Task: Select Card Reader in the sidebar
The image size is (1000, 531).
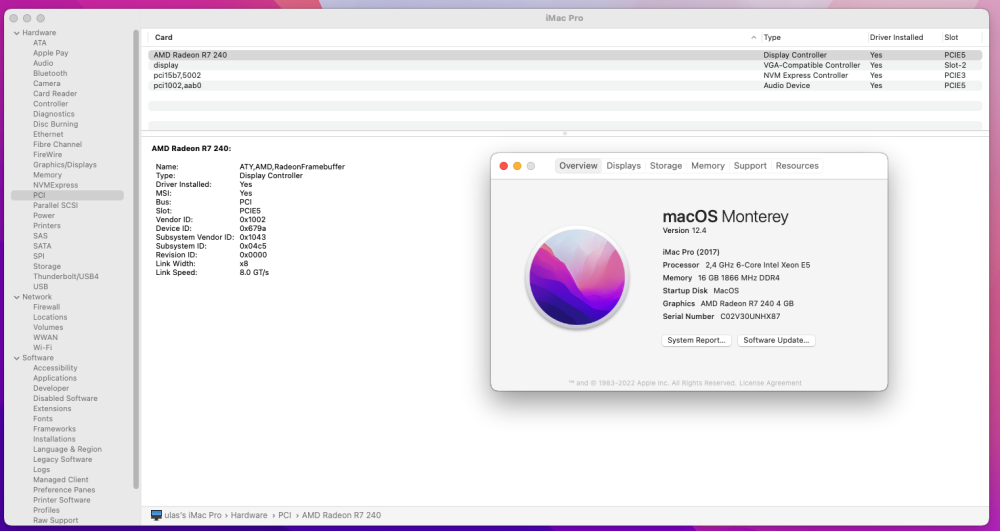Action: click(x=55, y=94)
